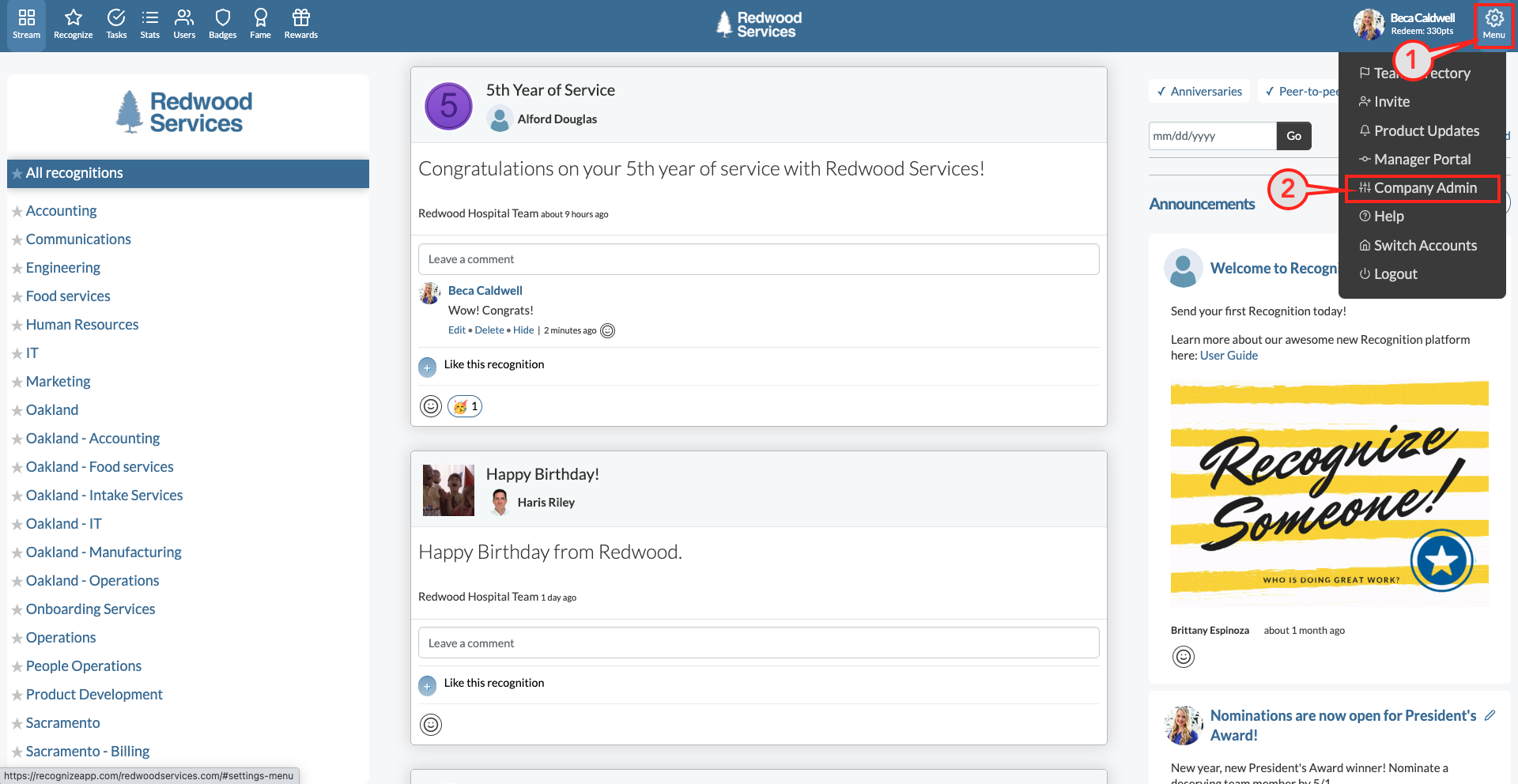Open the User Guide link

[1229, 356]
